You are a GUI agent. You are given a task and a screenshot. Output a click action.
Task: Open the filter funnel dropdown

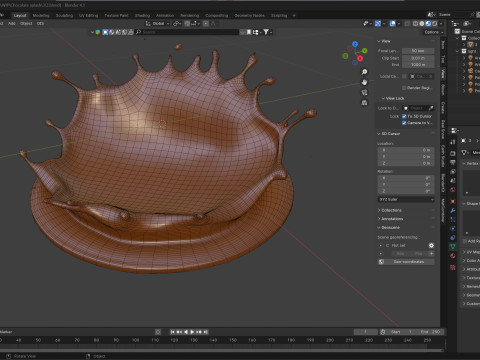pos(267,32)
